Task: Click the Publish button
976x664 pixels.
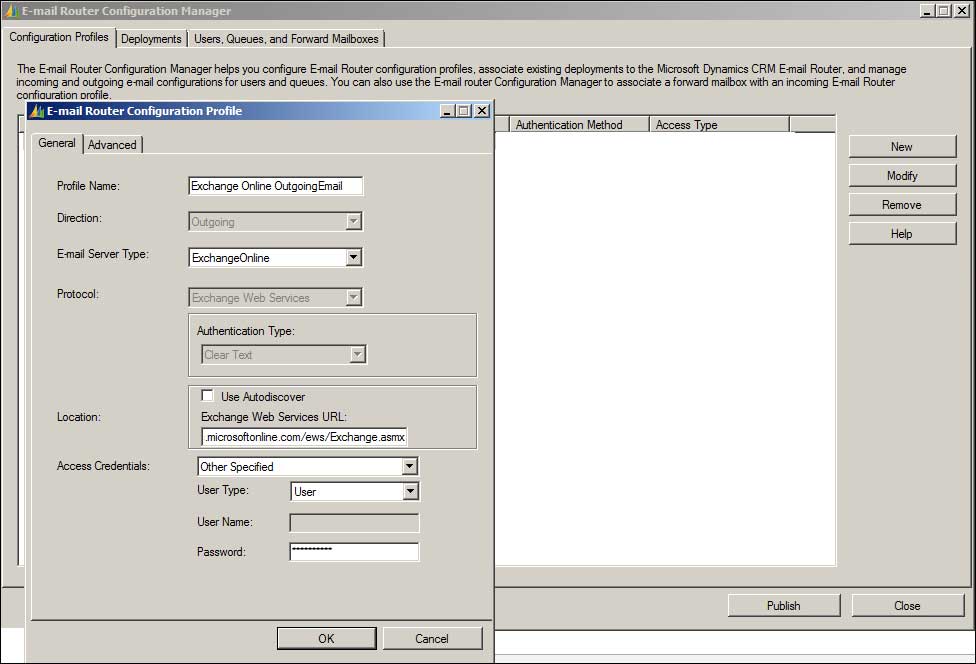Action: [x=783, y=606]
